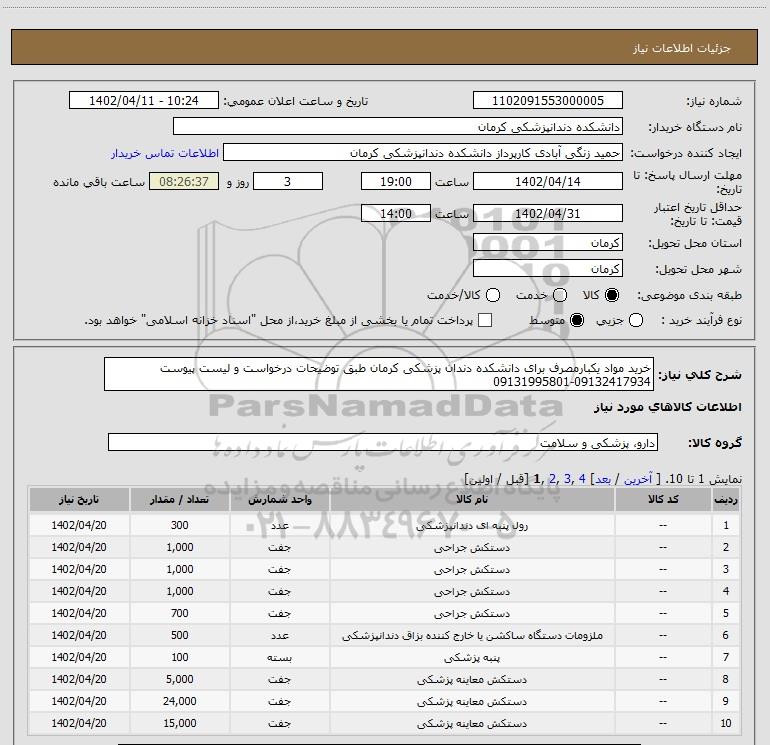Click the ردیف column header
Image resolution: width=770 pixels, height=745 pixels.
(x=725, y=499)
